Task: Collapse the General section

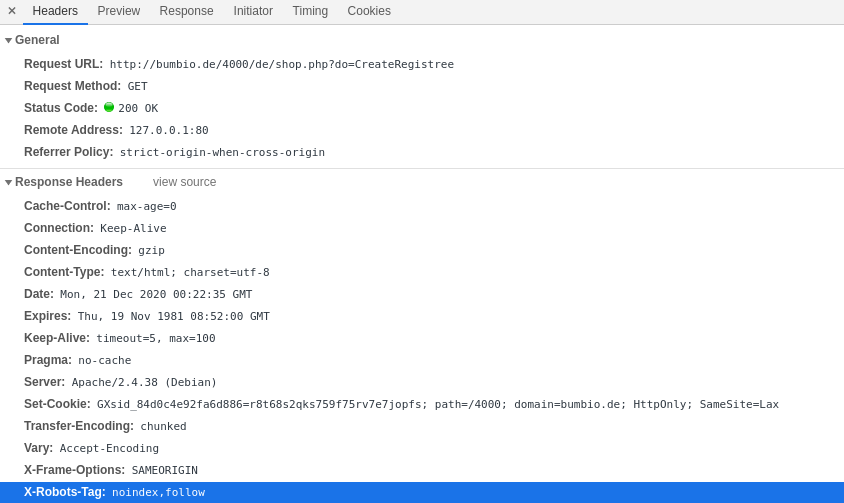Action: pos(9,40)
